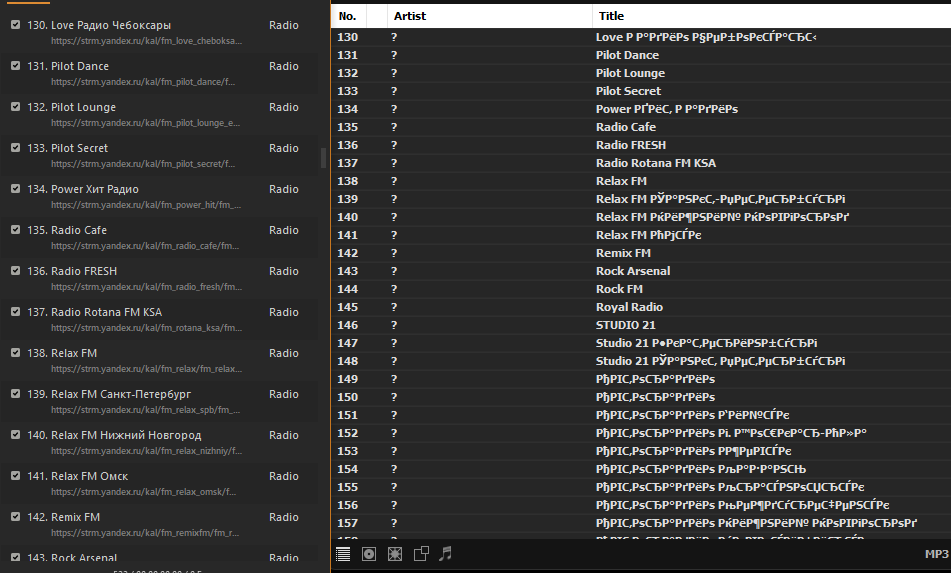Screen dimensions: 951x573
Task: Open the album cover disc view icon
Action: 369,554
